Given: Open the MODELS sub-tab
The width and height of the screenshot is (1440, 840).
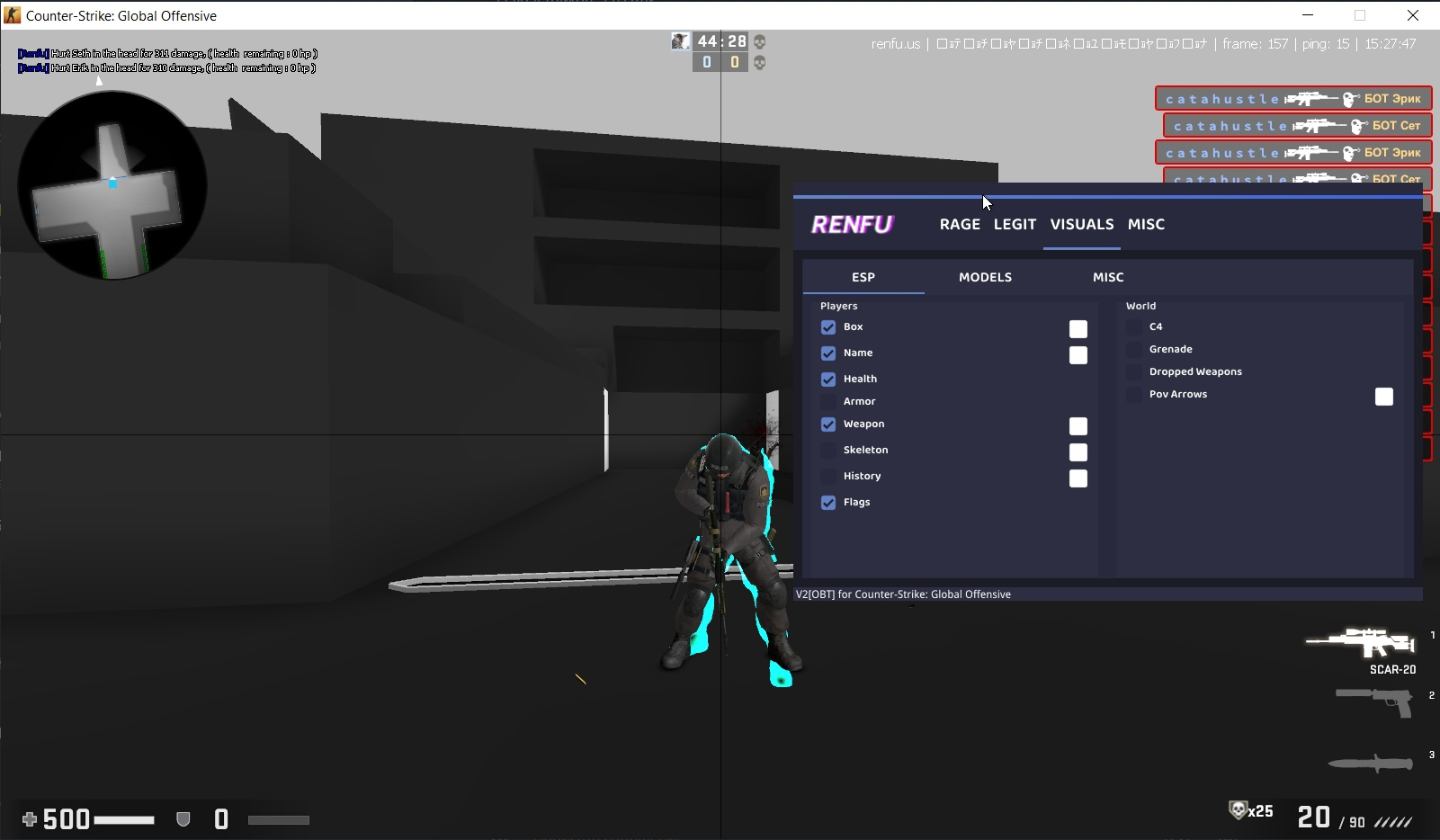Looking at the screenshot, I should (985, 277).
